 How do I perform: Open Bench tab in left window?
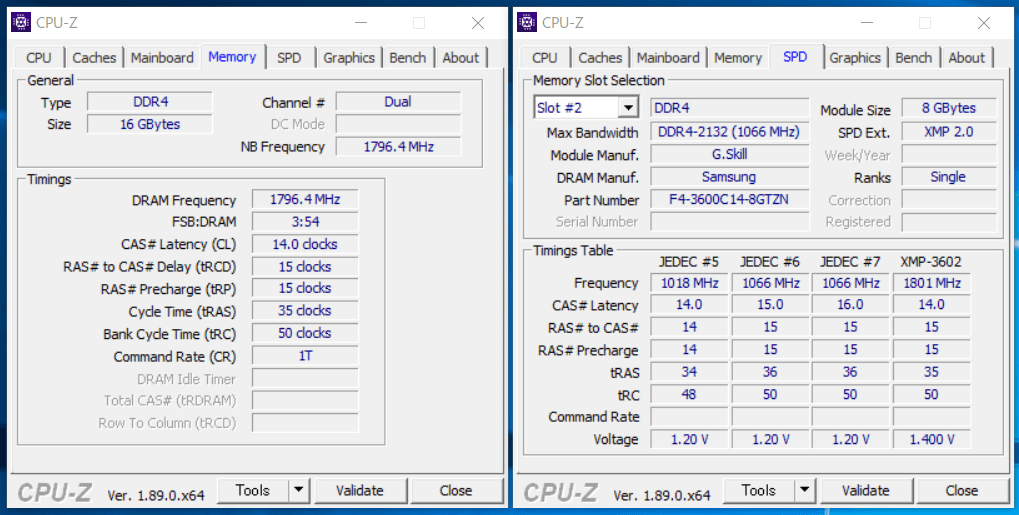[x=407, y=58]
